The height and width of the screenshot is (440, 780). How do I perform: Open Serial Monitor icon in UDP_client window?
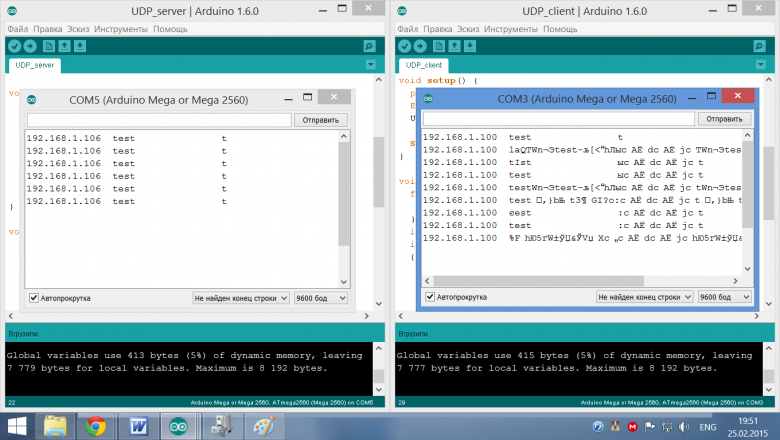(759, 46)
